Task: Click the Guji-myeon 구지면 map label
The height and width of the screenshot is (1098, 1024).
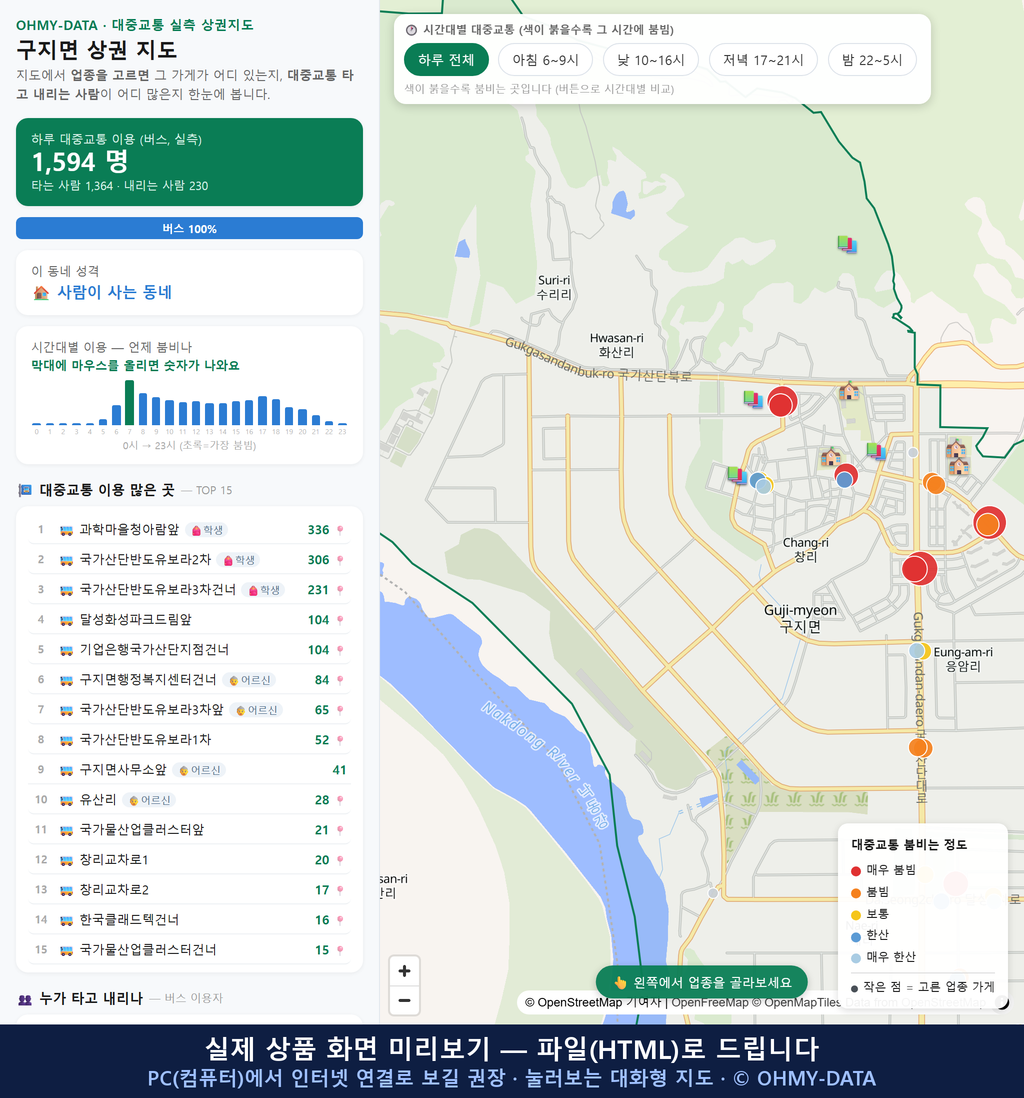Action: (800, 618)
